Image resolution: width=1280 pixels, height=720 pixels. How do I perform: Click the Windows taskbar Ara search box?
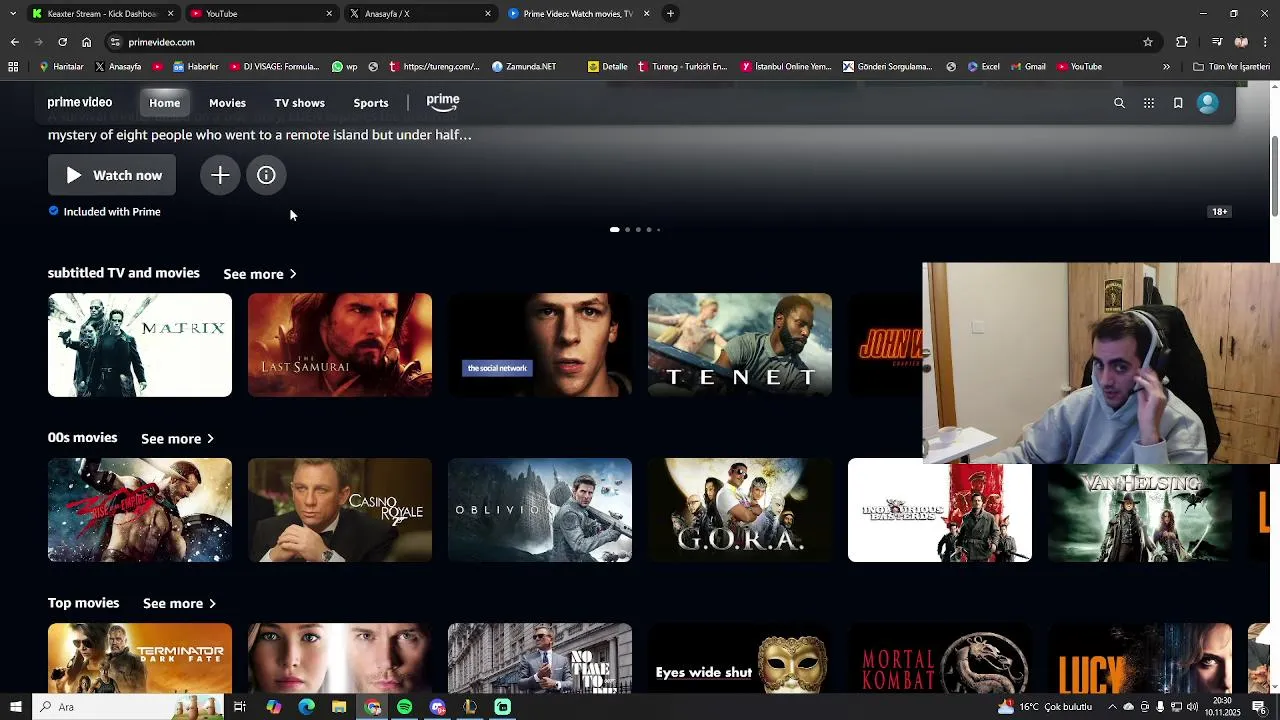[129, 707]
